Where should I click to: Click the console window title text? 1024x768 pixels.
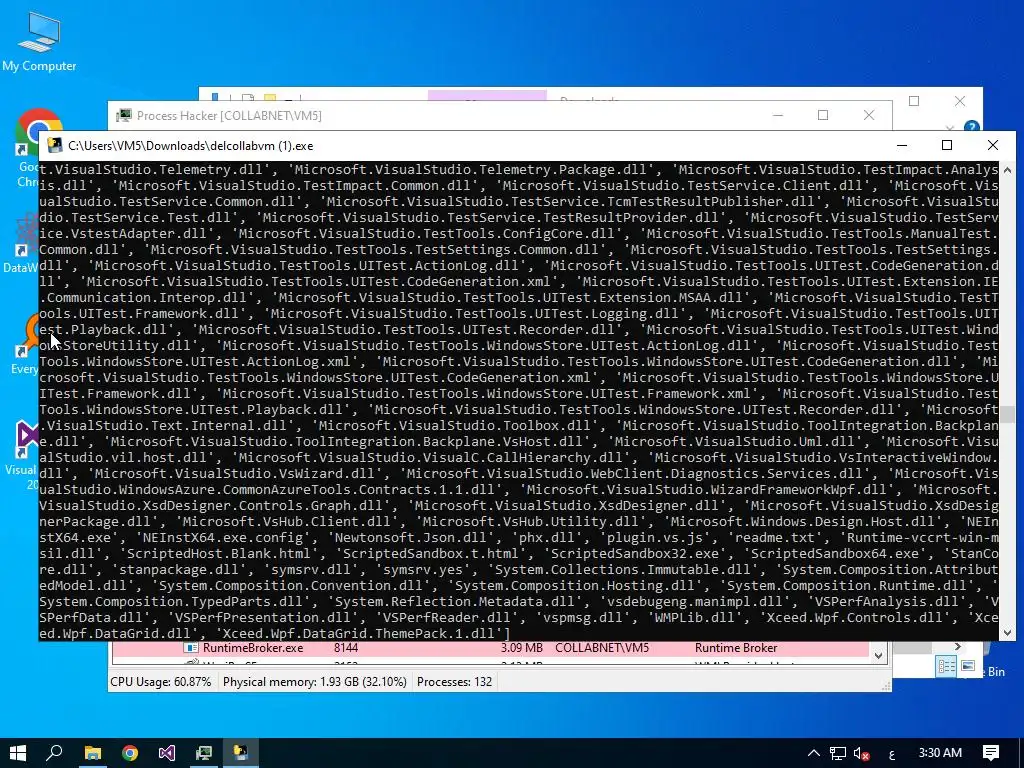191,146
